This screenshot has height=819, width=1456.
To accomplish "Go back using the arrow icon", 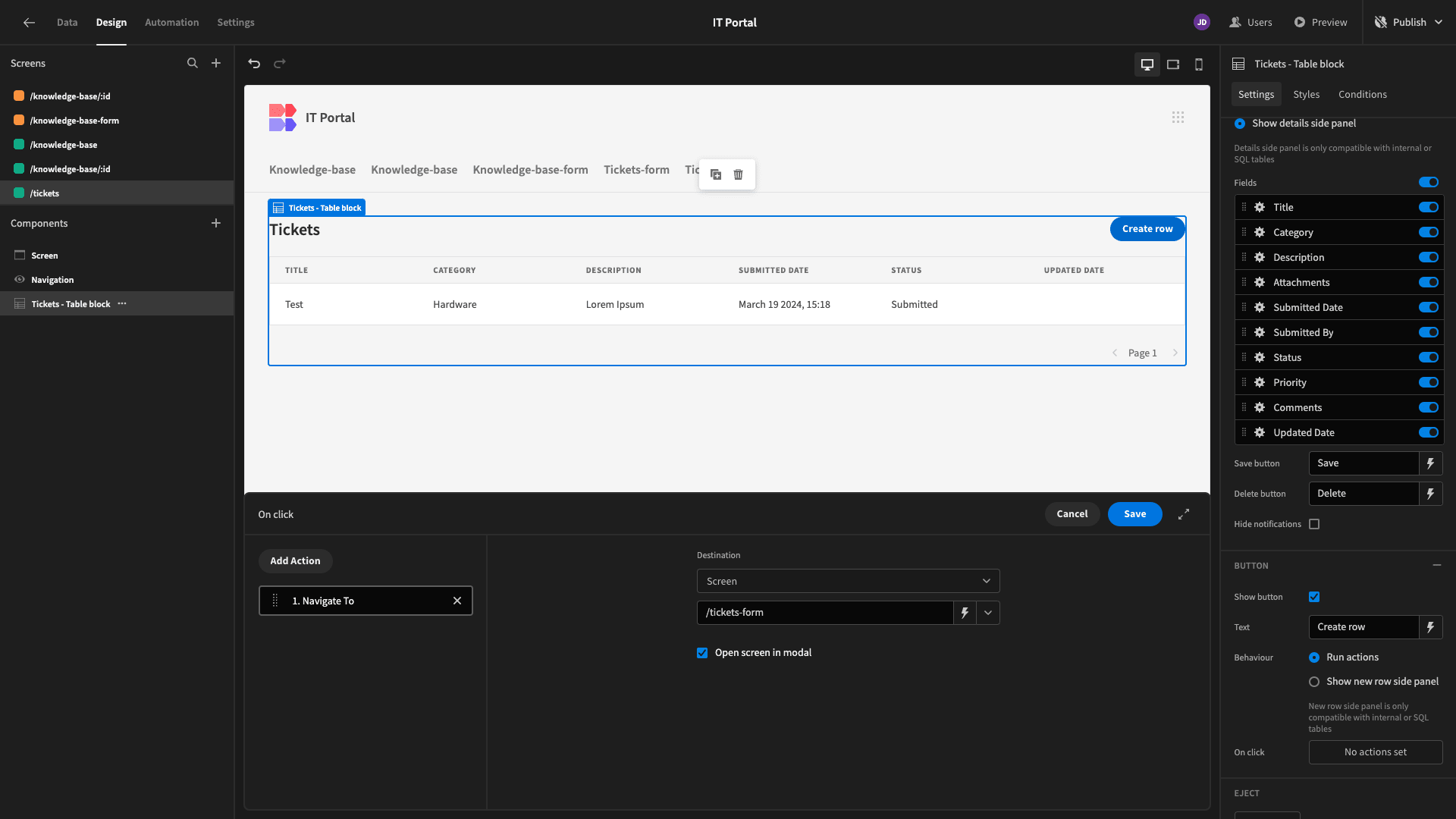I will pos(29,23).
